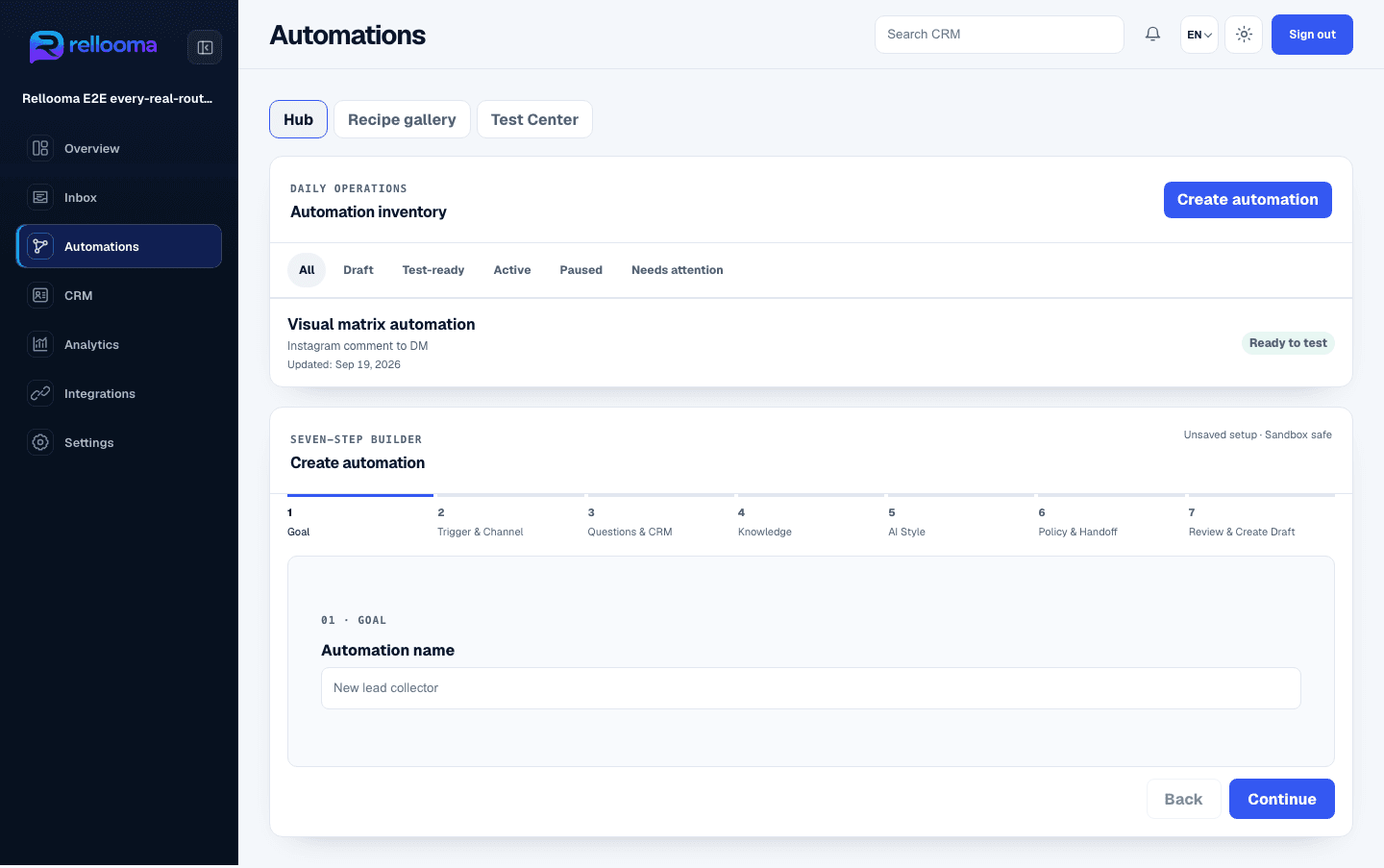The image size is (1384, 868).
Task: Click the Analytics chart icon
Action: click(x=40, y=344)
